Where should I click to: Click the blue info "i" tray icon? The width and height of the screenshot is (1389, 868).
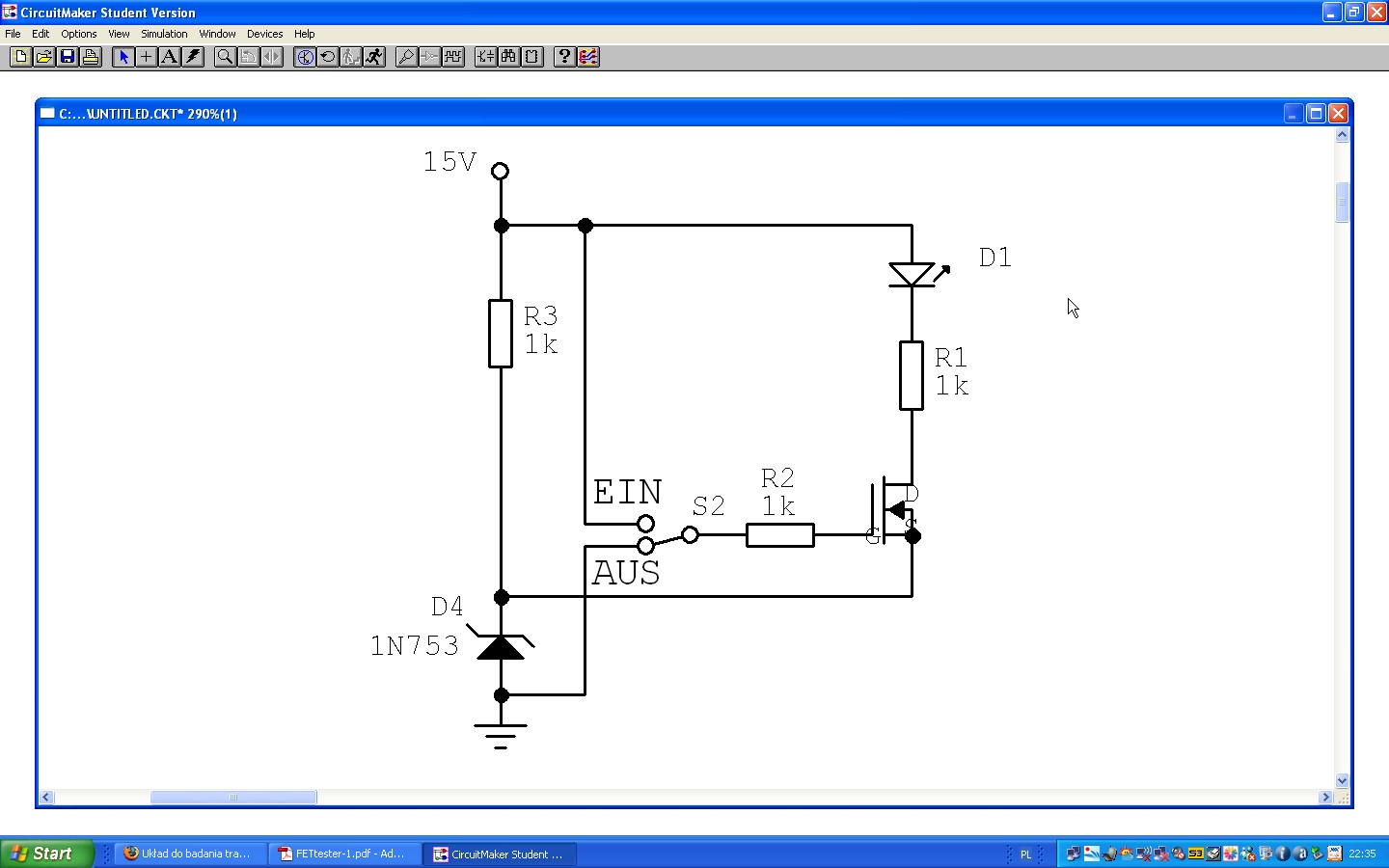coord(1283,854)
